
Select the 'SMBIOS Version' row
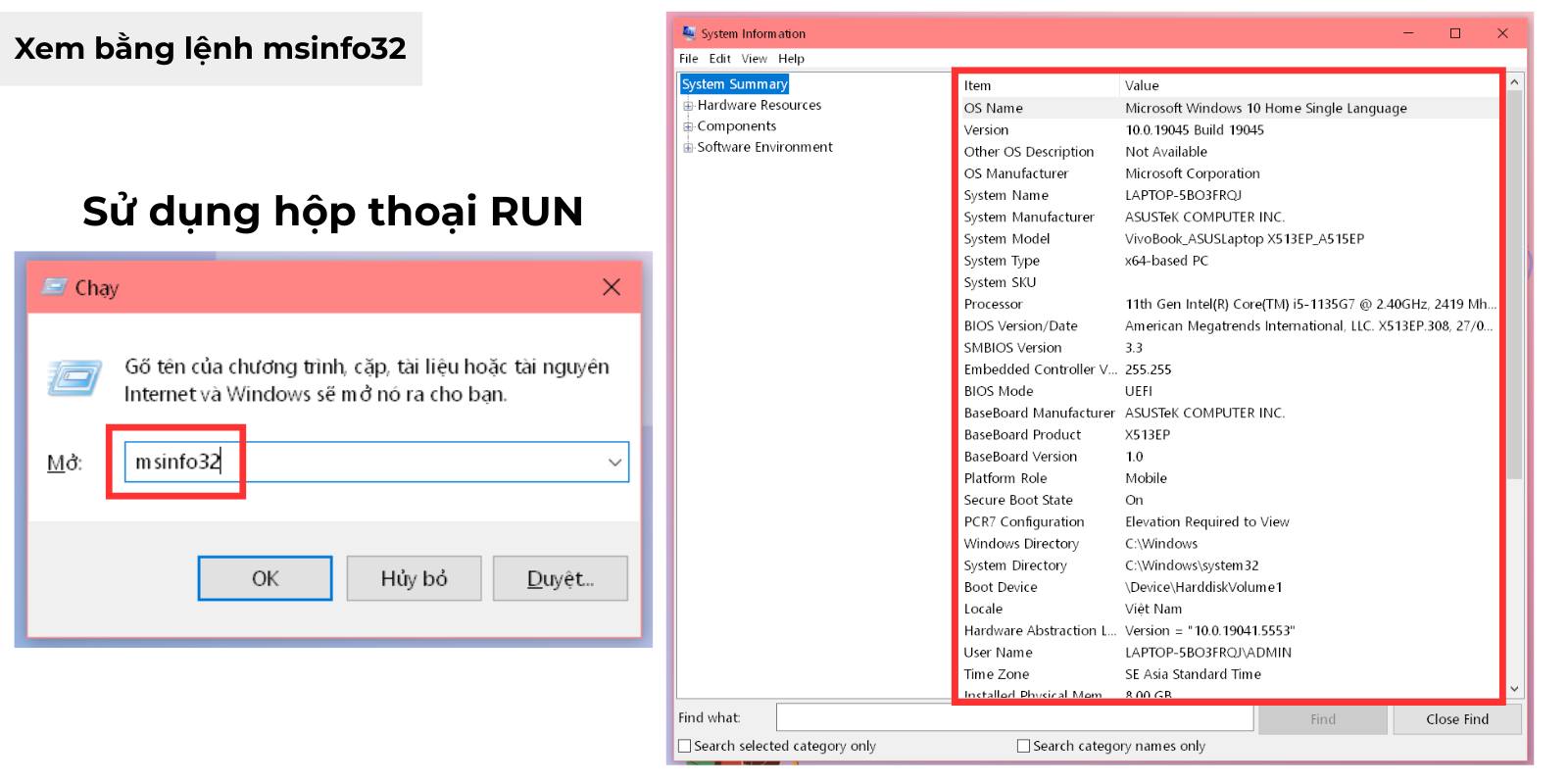(1228, 348)
